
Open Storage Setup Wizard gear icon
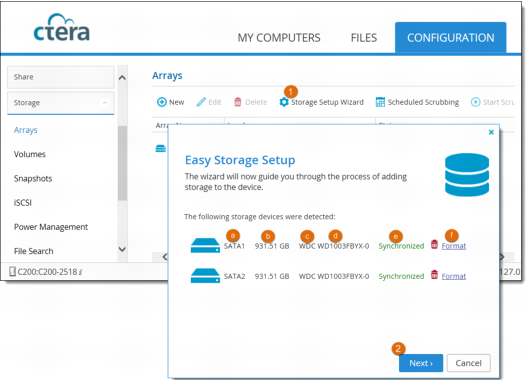(x=284, y=102)
